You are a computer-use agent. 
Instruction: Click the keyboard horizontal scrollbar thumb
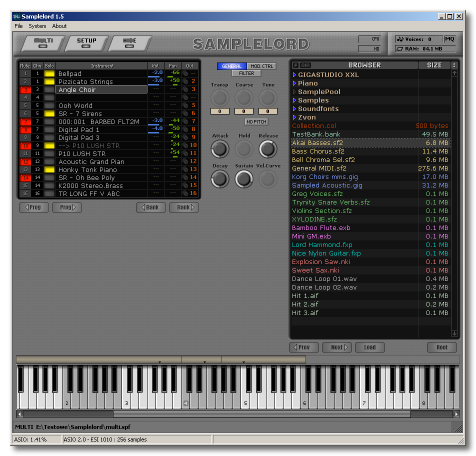tap(262, 414)
